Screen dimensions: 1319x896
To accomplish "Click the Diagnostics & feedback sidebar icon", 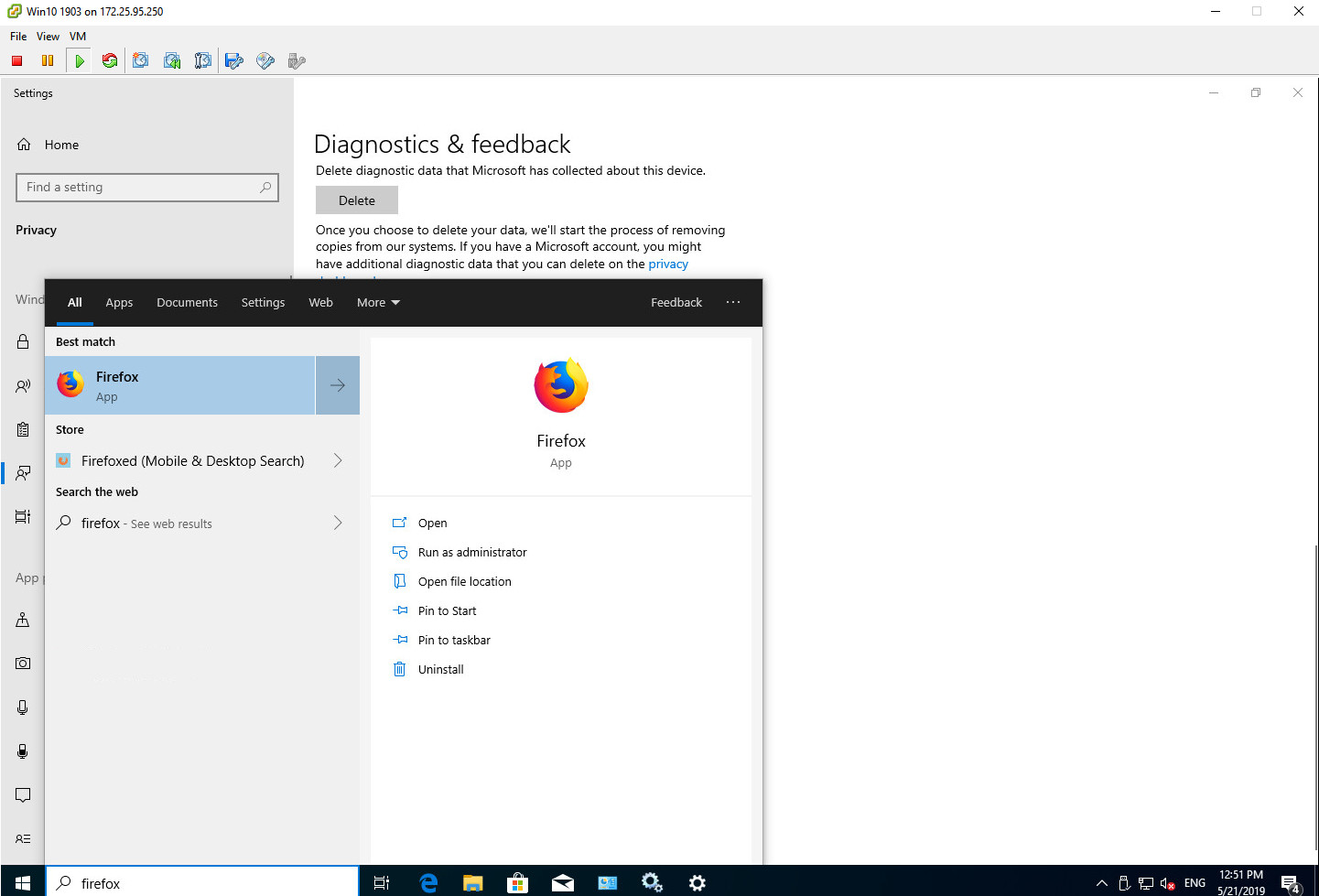I will point(23,473).
